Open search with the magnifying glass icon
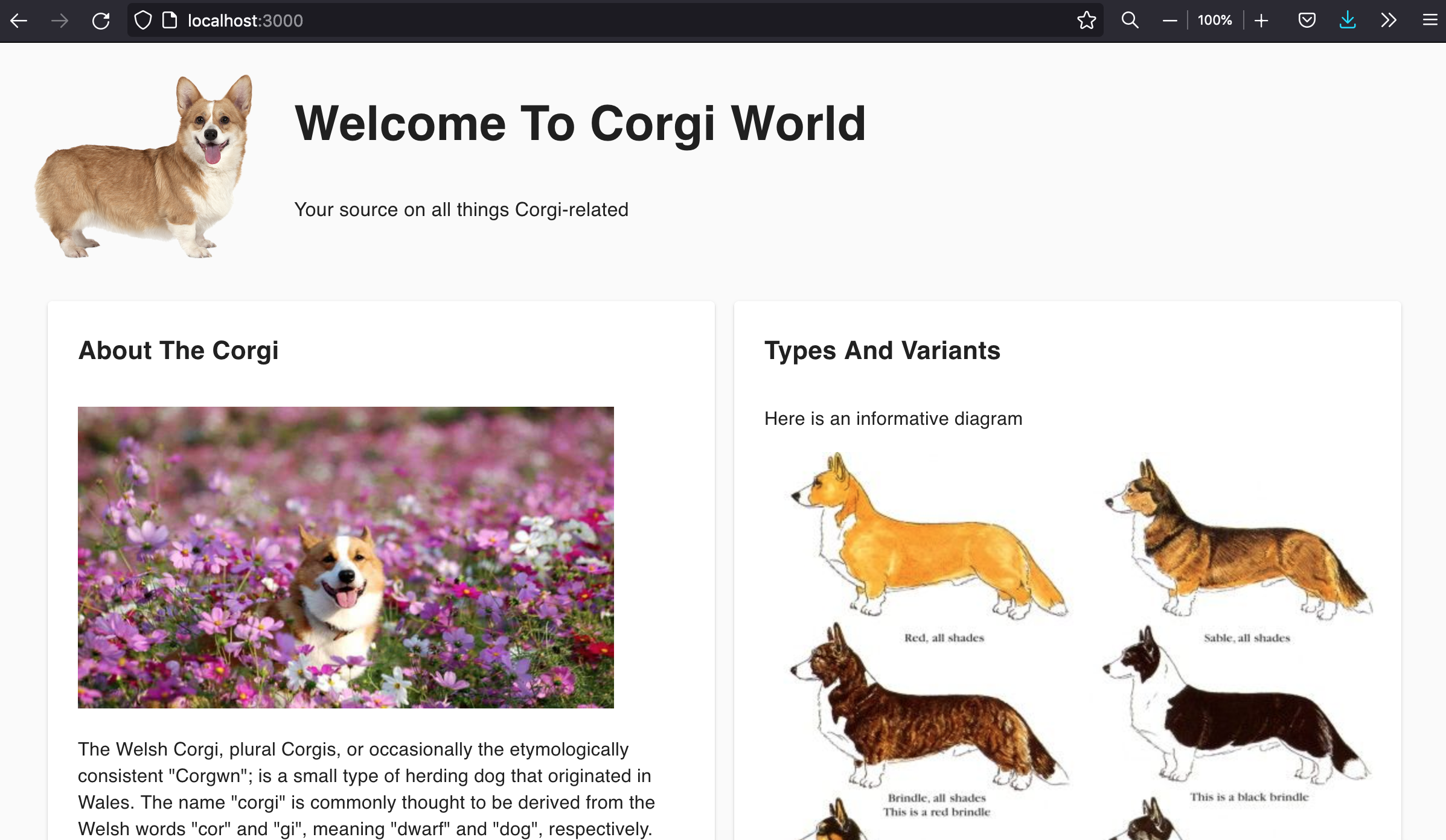This screenshot has height=840, width=1446. click(1130, 21)
